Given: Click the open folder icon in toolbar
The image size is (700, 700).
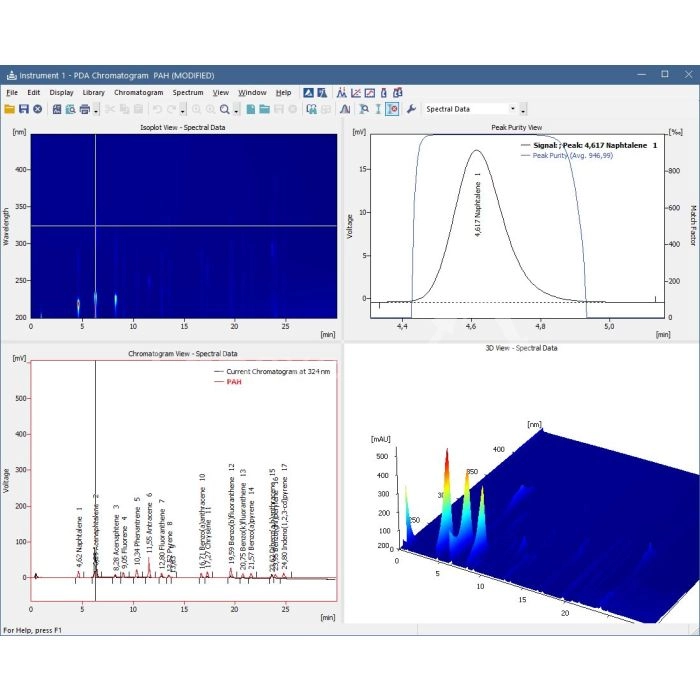Looking at the screenshot, I should [10, 109].
